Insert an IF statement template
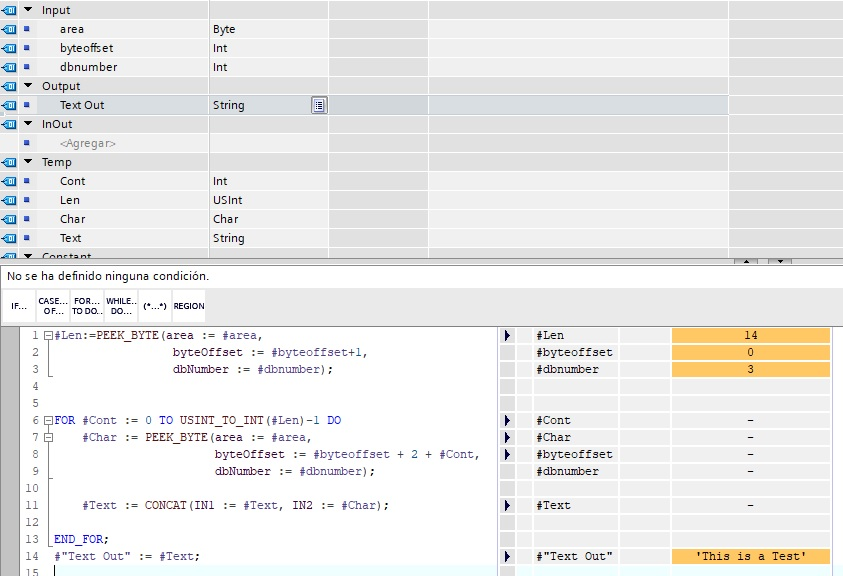 [x=19, y=306]
